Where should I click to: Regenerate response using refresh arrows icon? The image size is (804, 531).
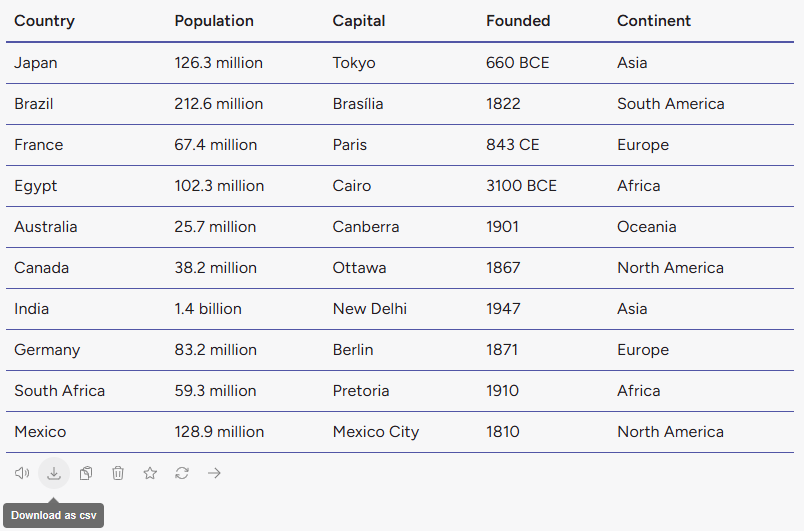(182, 473)
